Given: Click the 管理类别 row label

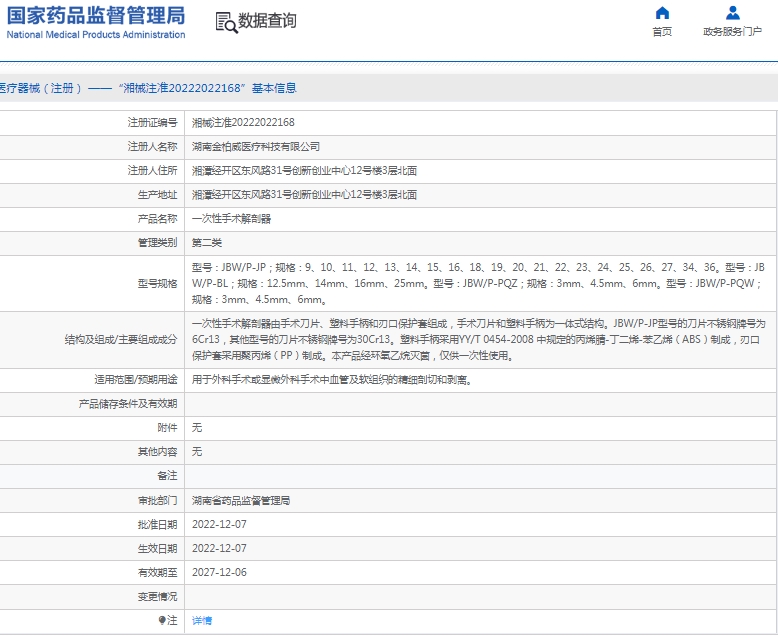Looking at the screenshot, I should point(157,243).
